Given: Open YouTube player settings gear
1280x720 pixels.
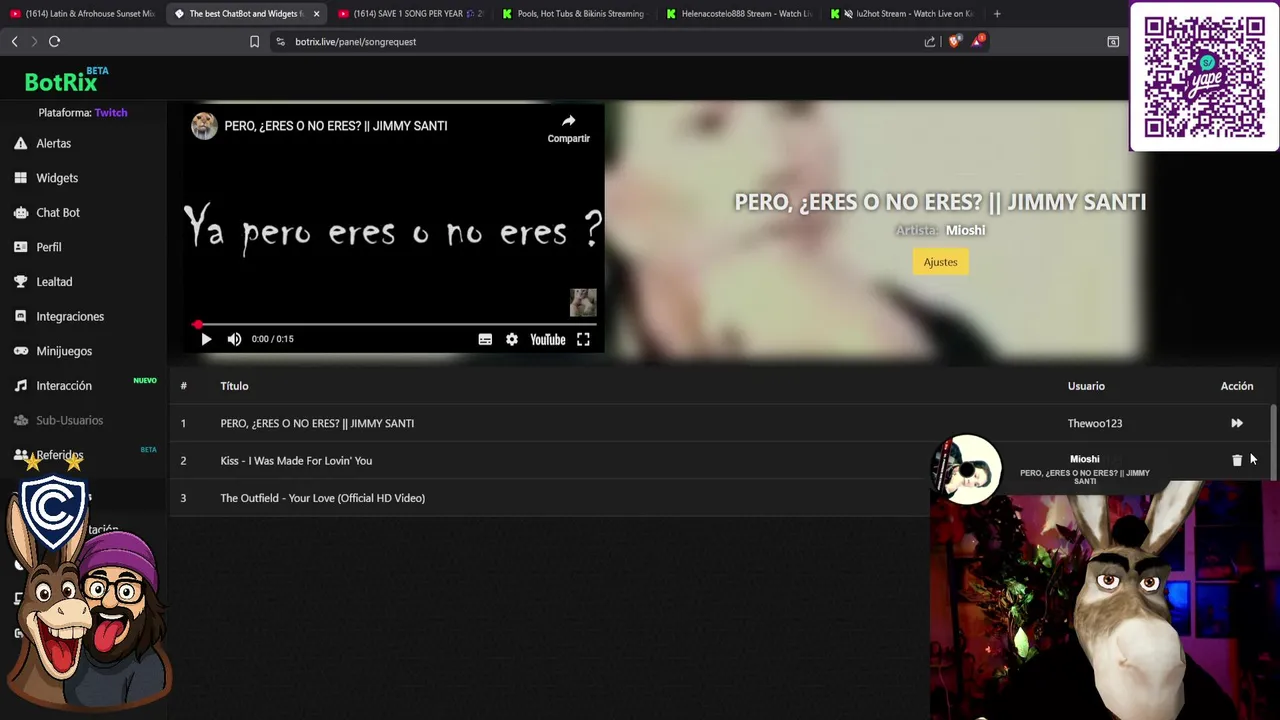Looking at the screenshot, I should [512, 339].
